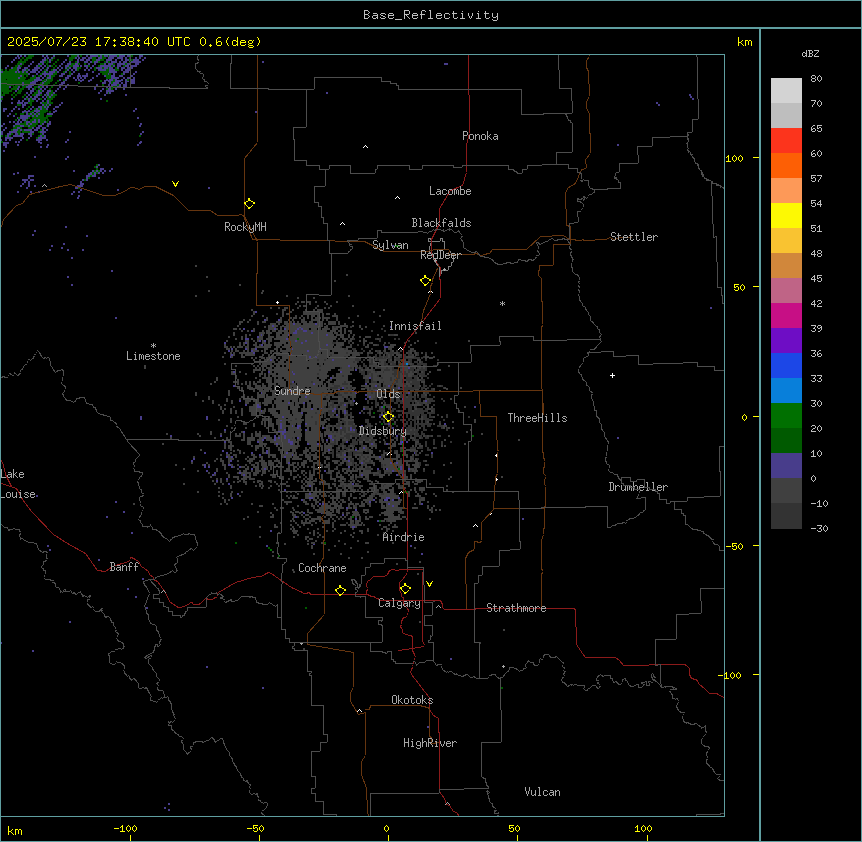Click the Strathmore label

(x=516, y=608)
